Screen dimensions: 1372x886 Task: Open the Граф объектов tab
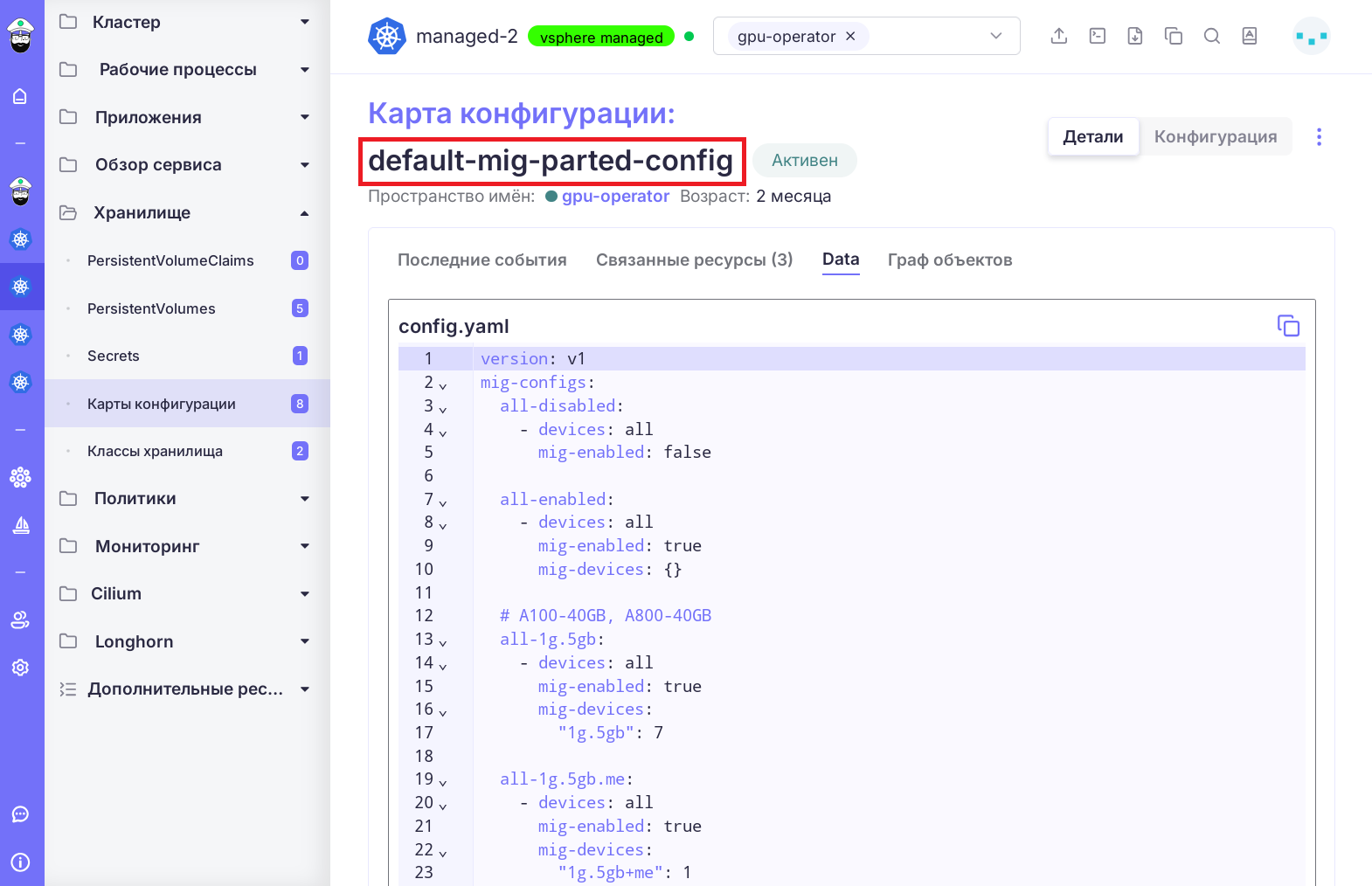click(x=950, y=260)
